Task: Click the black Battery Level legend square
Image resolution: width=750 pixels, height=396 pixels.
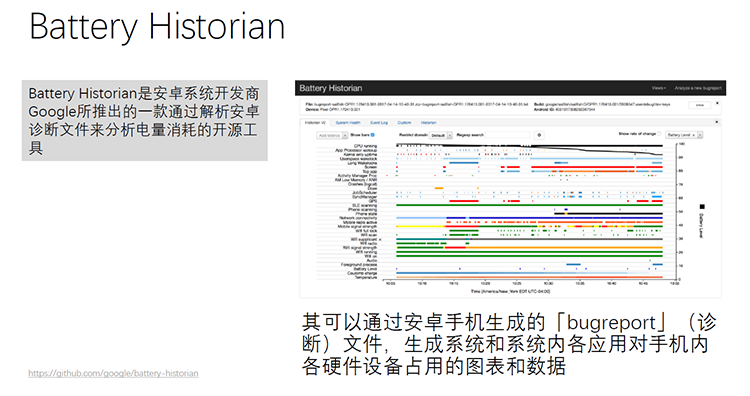Action: click(702, 207)
